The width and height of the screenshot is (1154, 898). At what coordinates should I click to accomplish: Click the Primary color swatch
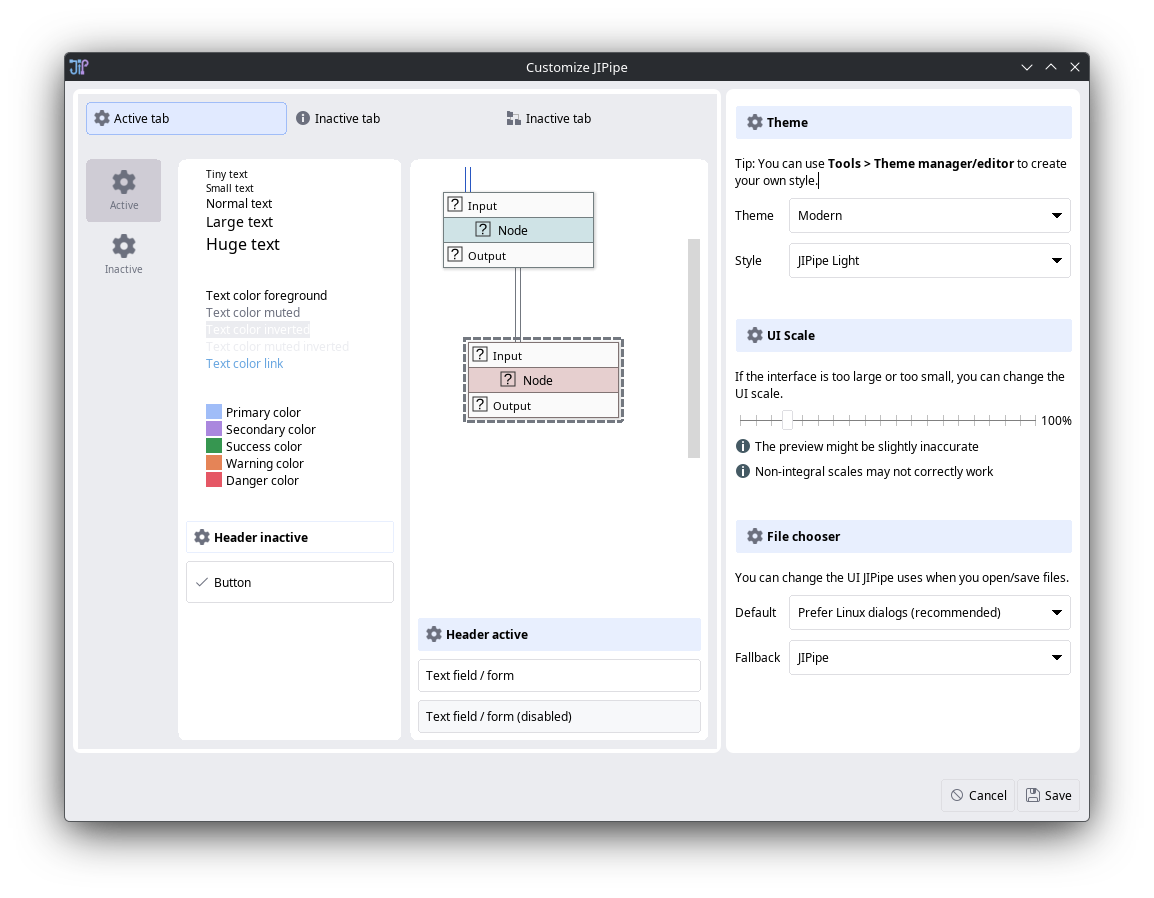[214, 412]
